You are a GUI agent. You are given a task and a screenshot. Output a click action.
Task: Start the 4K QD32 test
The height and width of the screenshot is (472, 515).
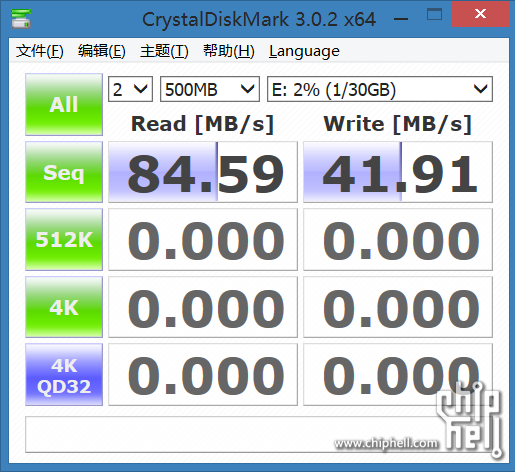64,375
